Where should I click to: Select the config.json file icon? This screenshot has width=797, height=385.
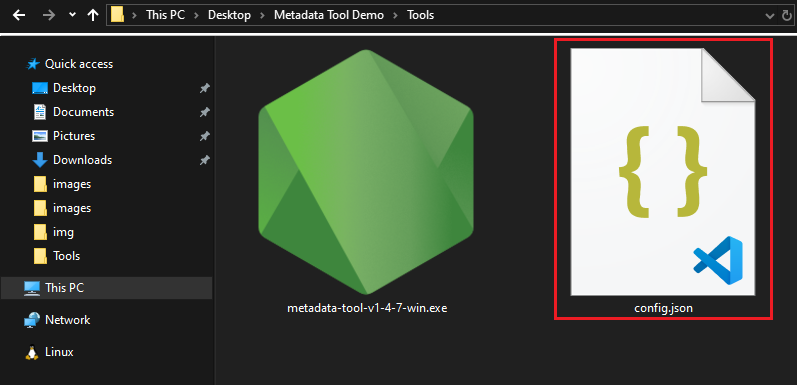(663, 172)
